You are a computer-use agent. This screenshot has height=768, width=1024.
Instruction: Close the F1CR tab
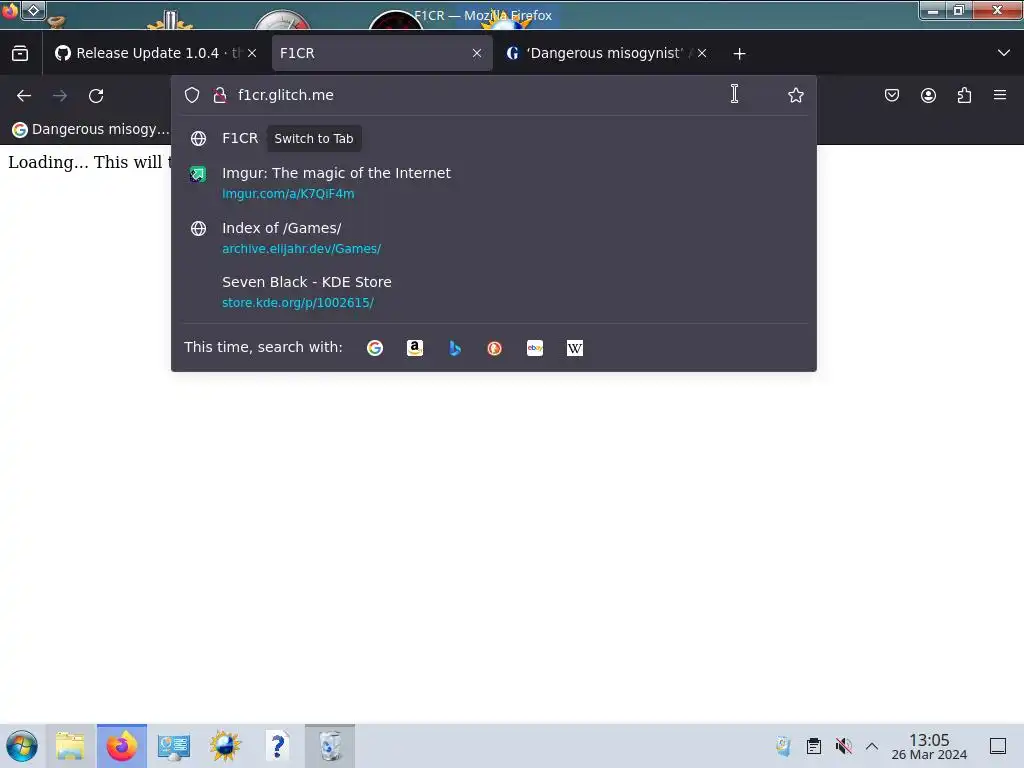tap(477, 54)
